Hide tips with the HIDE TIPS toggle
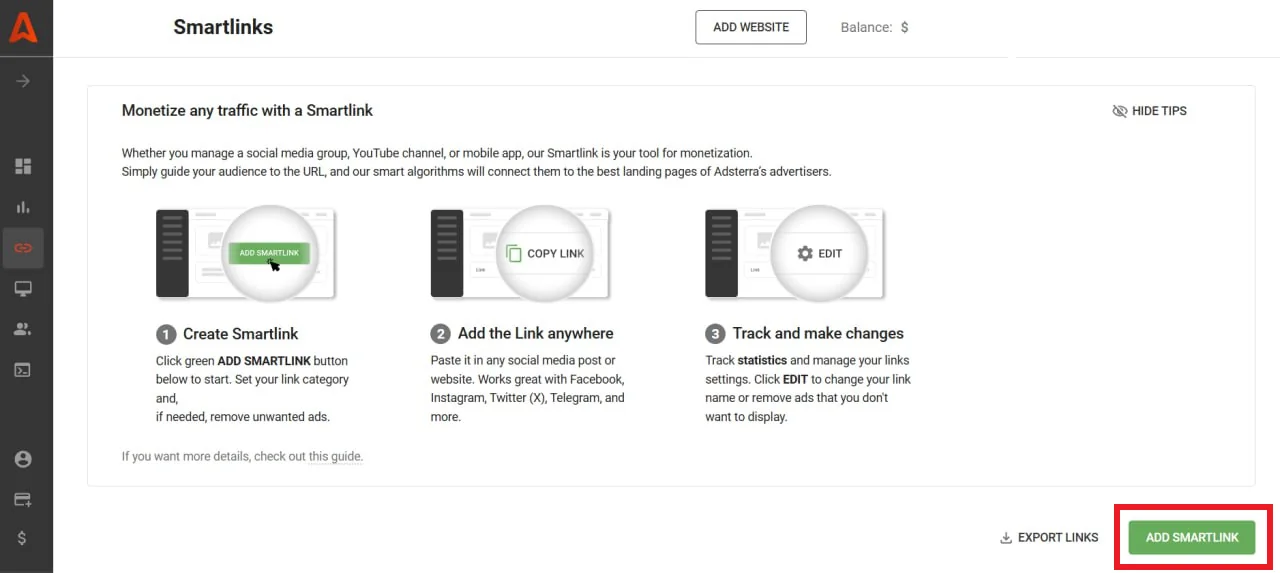Viewport: 1280px width, 573px height. point(1149,111)
